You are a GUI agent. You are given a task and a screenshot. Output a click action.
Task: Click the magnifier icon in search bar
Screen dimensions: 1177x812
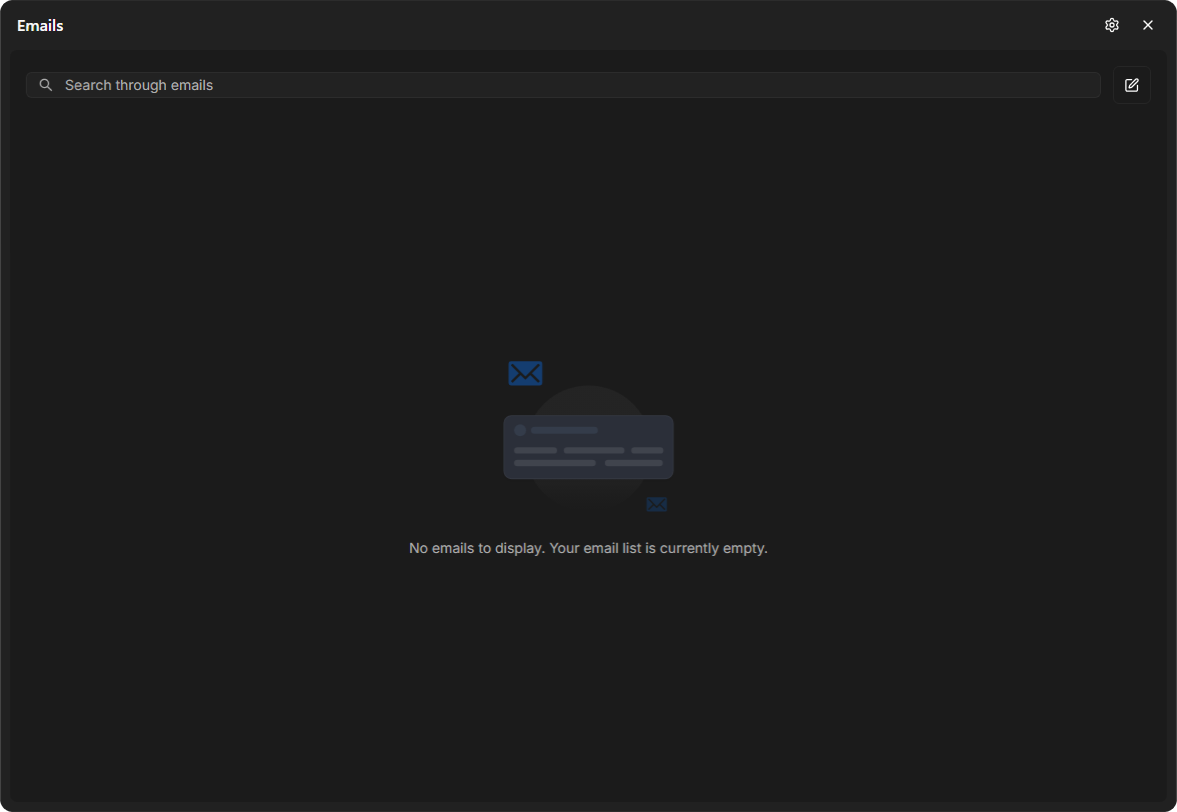click(x=46, y=86)
